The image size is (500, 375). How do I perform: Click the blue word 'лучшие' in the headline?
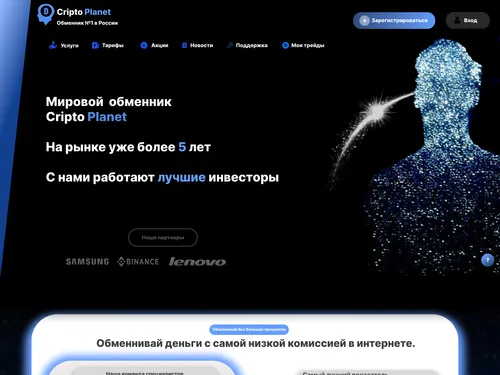181,177
